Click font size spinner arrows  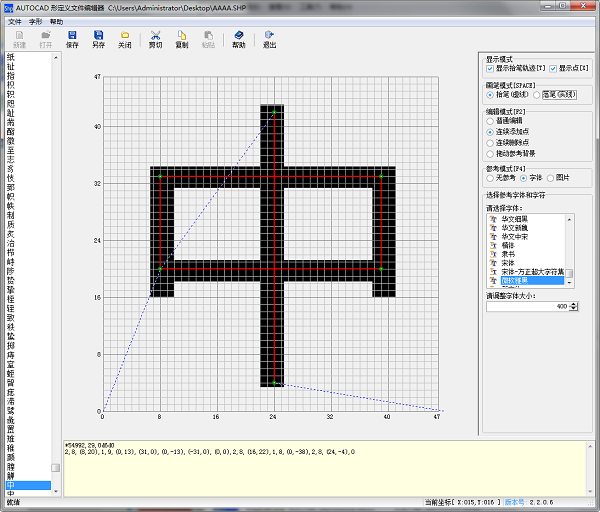point(574,305)
